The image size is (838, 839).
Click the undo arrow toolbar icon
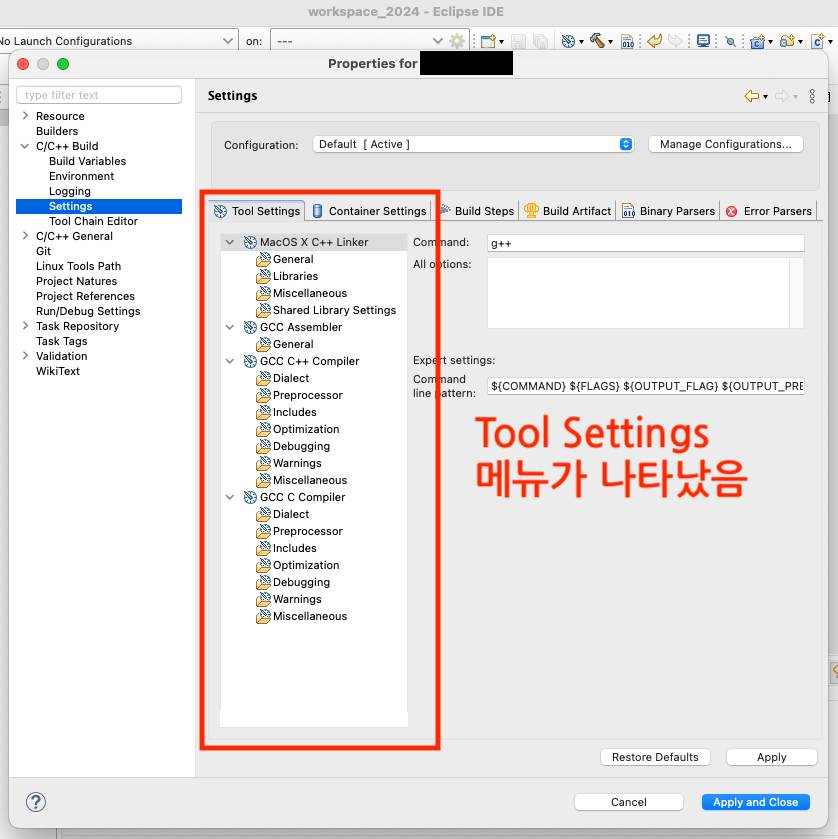(654, 41)
